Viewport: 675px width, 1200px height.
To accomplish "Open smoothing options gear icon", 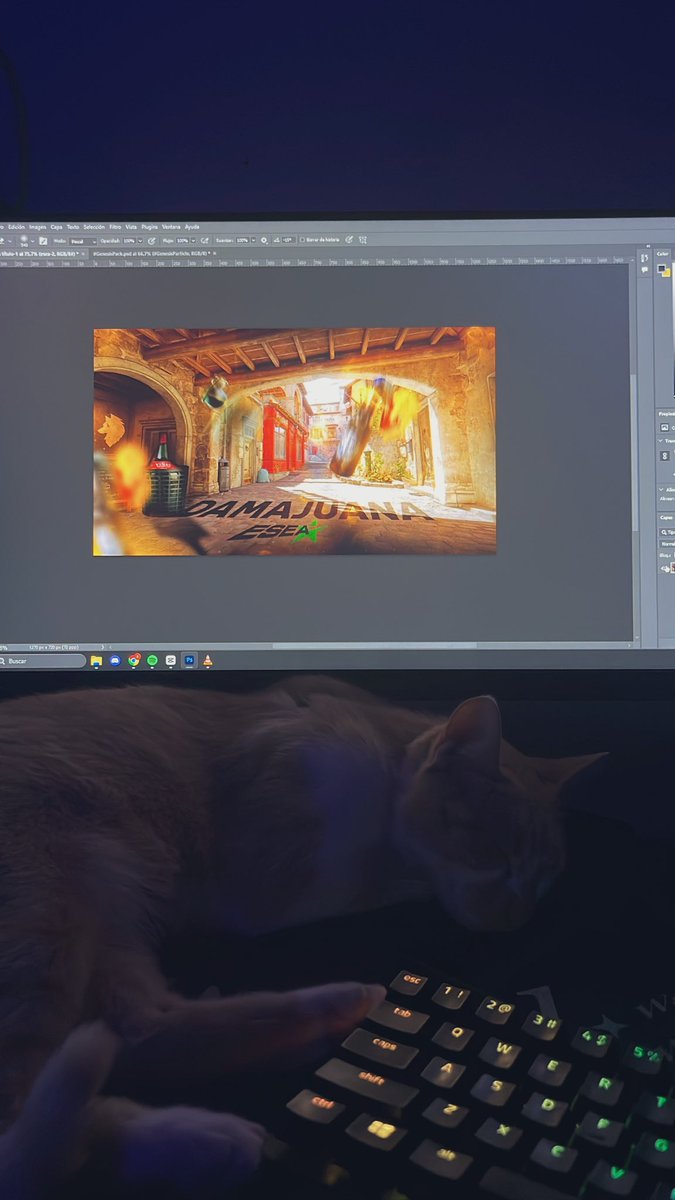I will [264, 241].
